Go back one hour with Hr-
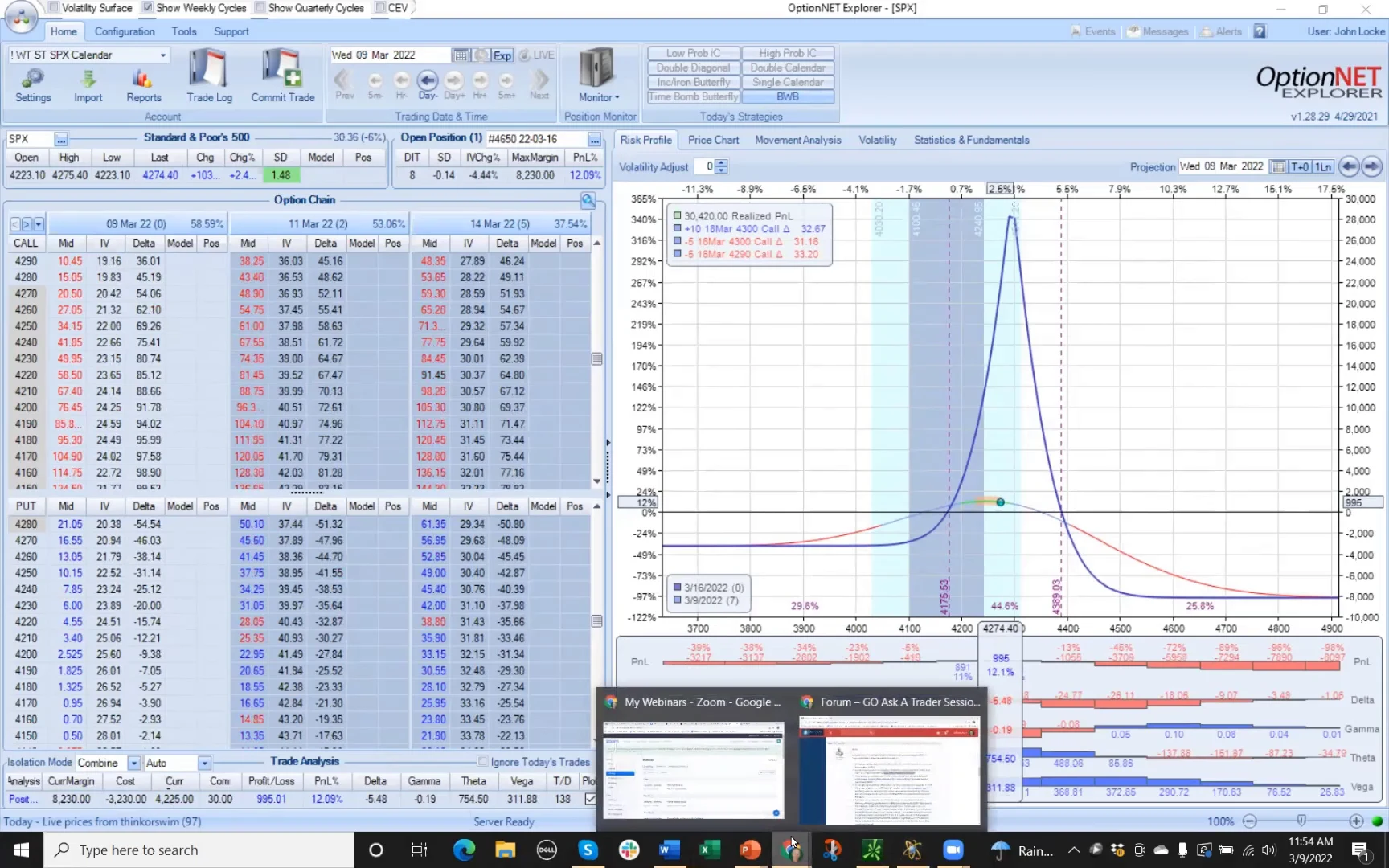Screen dimensions: 1389x868 (x=402, y=84)
